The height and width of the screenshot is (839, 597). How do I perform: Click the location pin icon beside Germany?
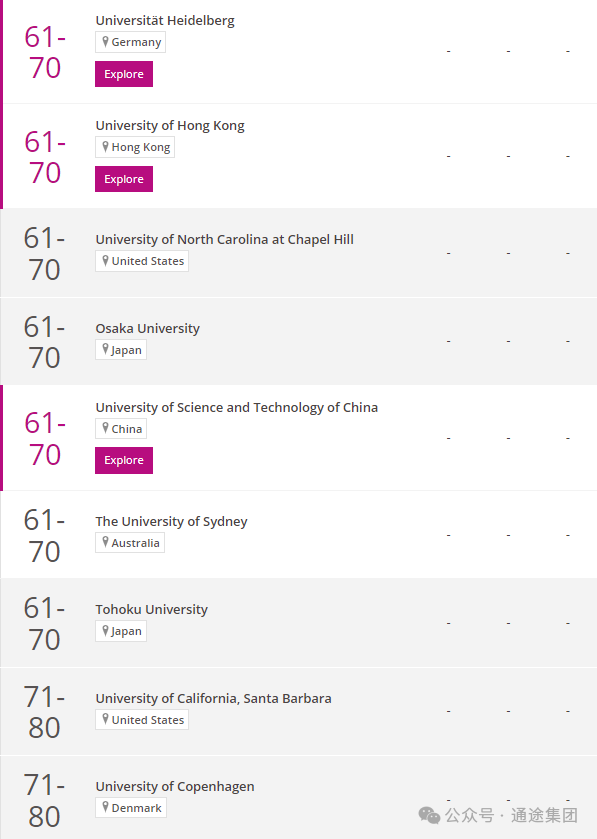105,42
